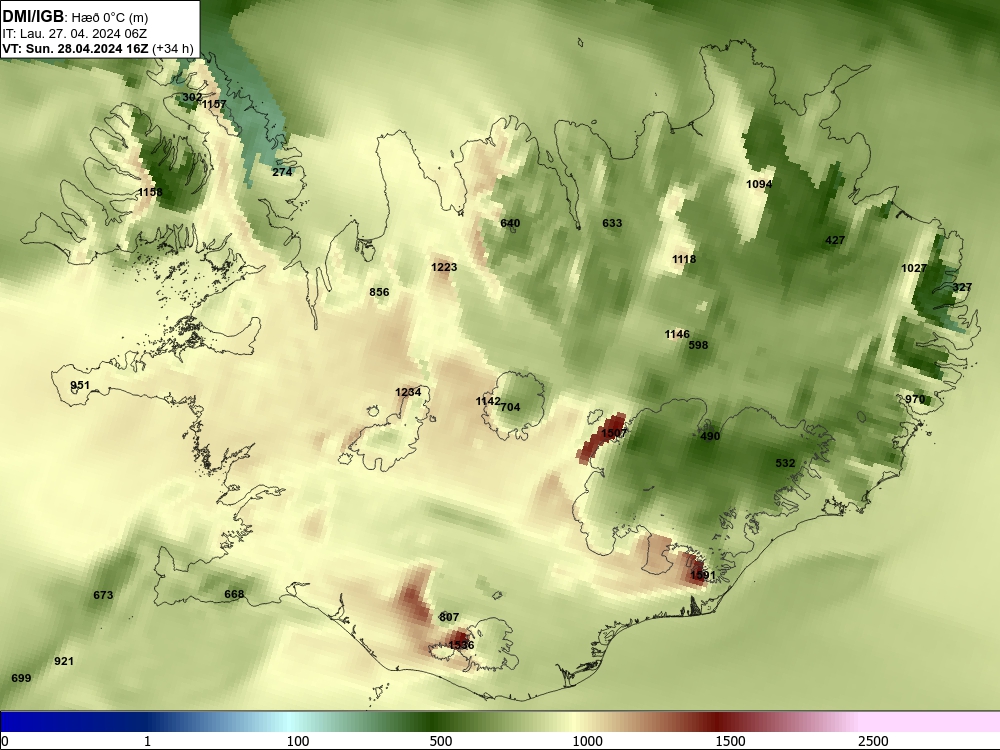Click the 'IT: Lau. 27. 04. 2024 06Z' line
Image resolution: width=1000 pixels, height=750 pixels.
point(73,34)
